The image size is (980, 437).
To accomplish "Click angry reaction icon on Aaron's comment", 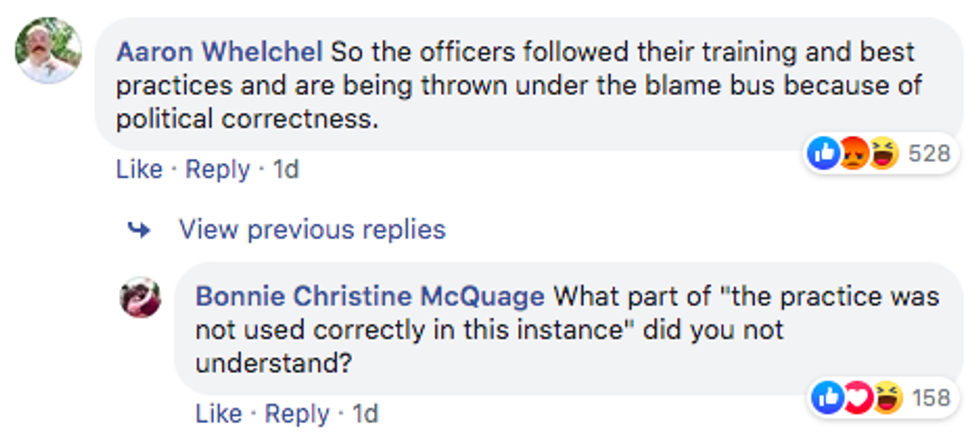I will tap(853, 154).
